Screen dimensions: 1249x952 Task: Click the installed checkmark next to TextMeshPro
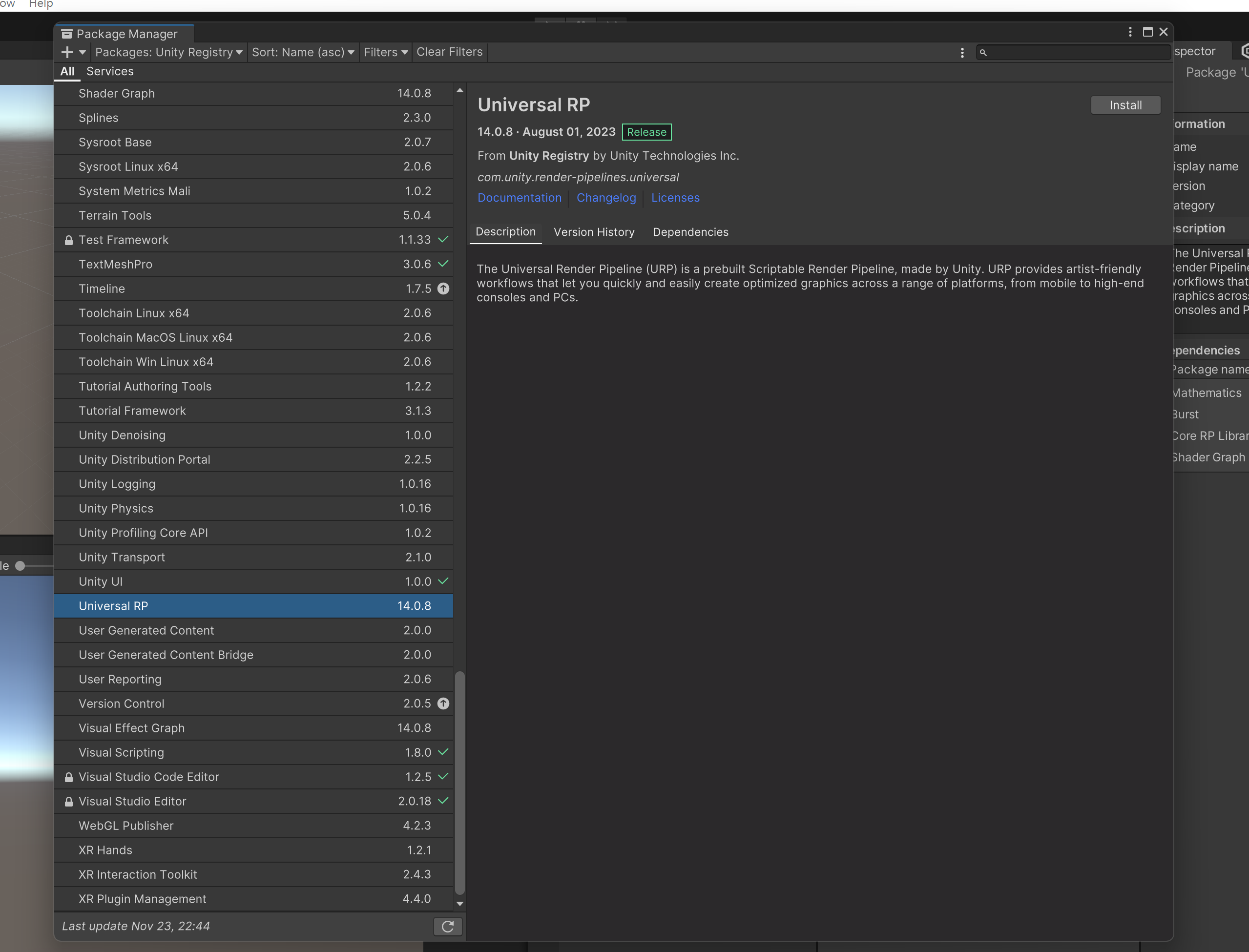point(443,264)
